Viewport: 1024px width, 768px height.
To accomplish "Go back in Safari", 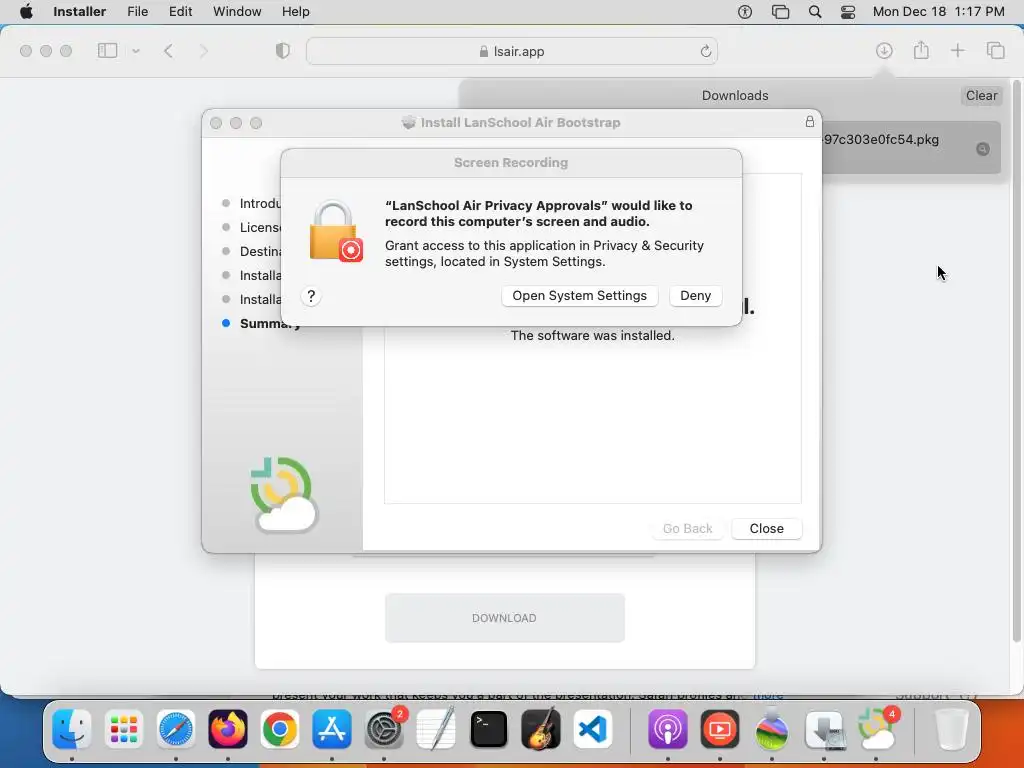I will [168, 51].
